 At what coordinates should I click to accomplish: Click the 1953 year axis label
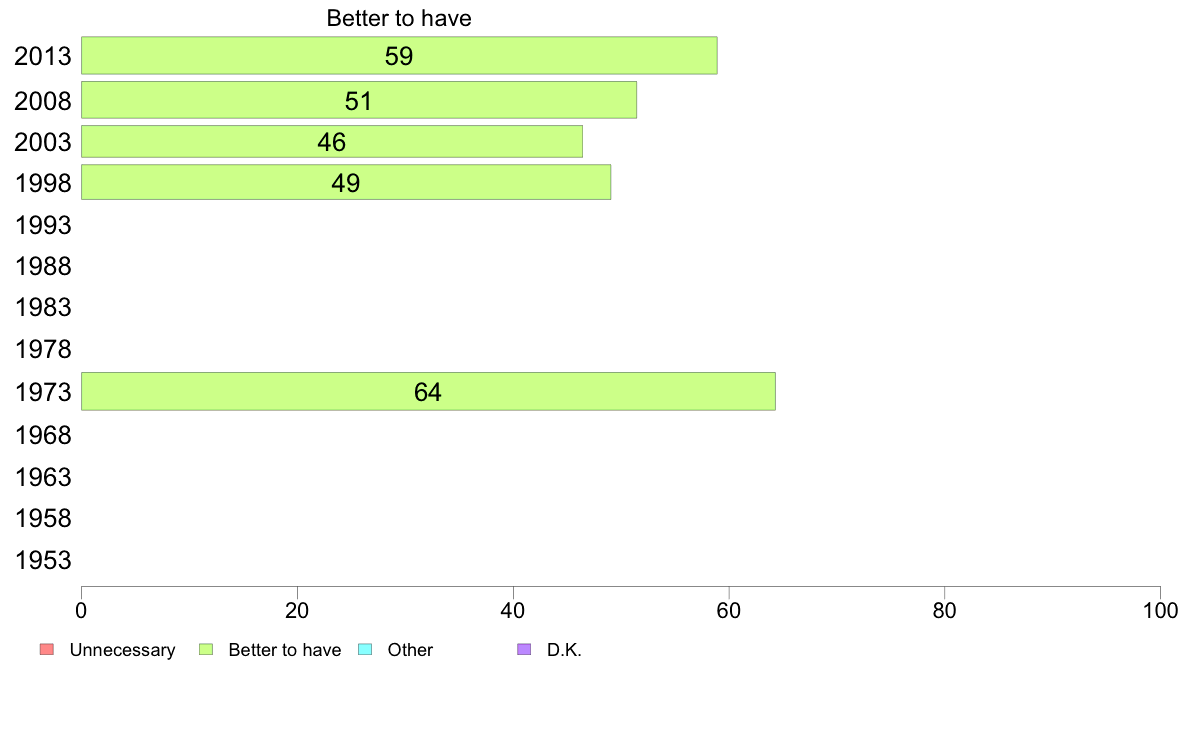click(42, 560)
